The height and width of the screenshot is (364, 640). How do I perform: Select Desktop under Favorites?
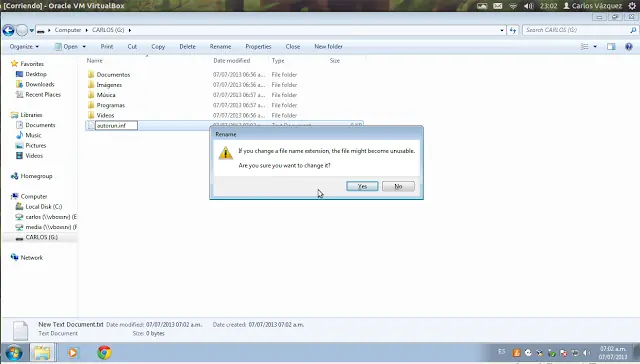coord(36,74)
